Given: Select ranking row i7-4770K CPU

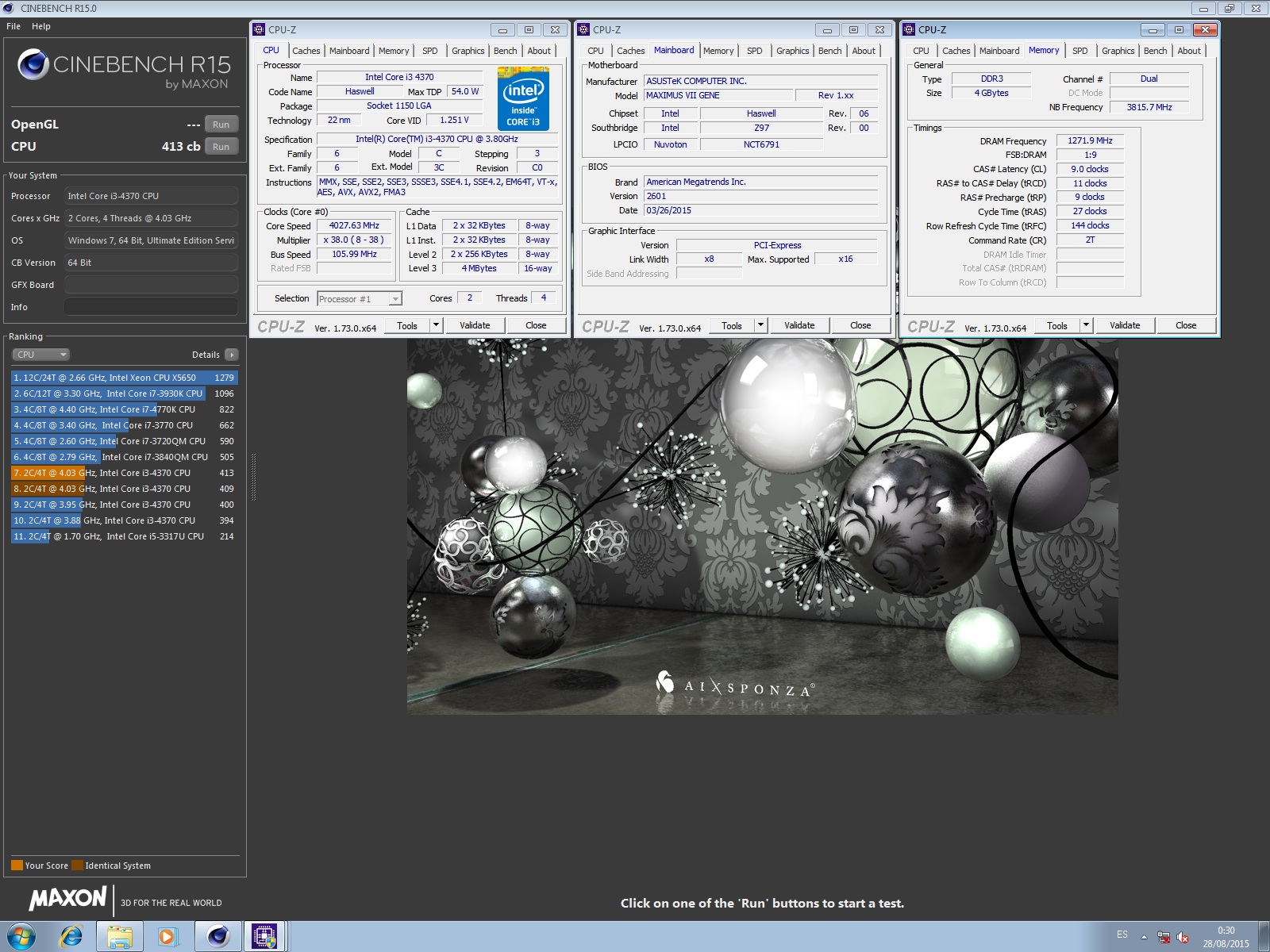Looking at the screenshot, I should (125, 409).
